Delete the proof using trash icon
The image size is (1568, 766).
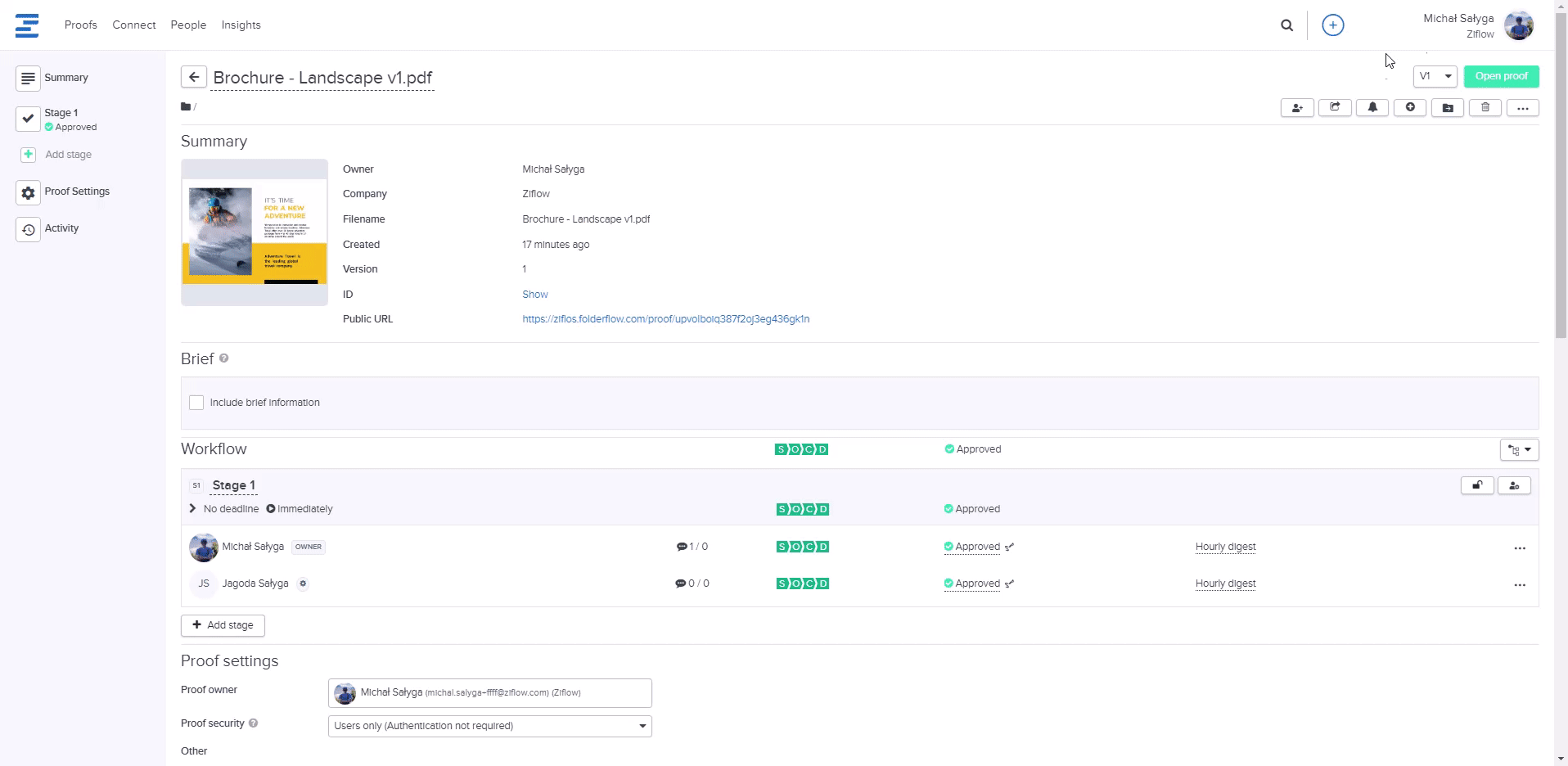[1485, 108]
